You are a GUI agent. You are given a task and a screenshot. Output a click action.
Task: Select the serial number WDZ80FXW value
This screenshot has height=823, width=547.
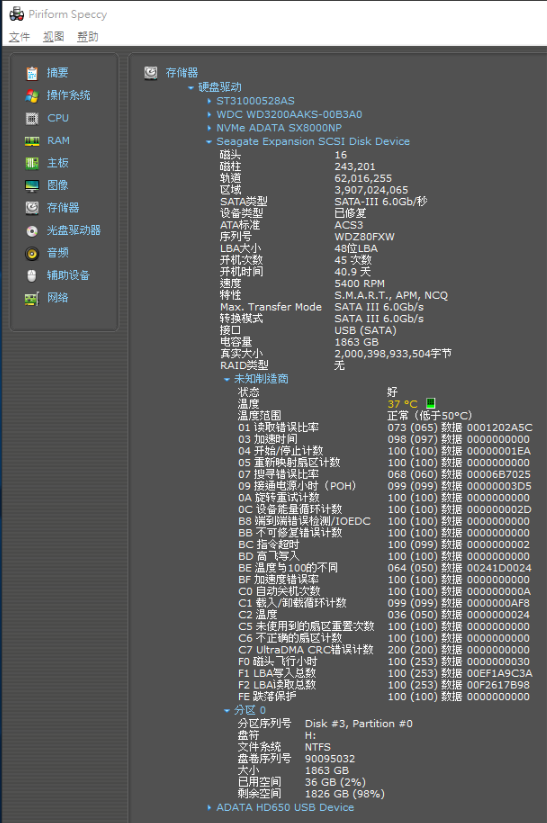pos(364,237)
